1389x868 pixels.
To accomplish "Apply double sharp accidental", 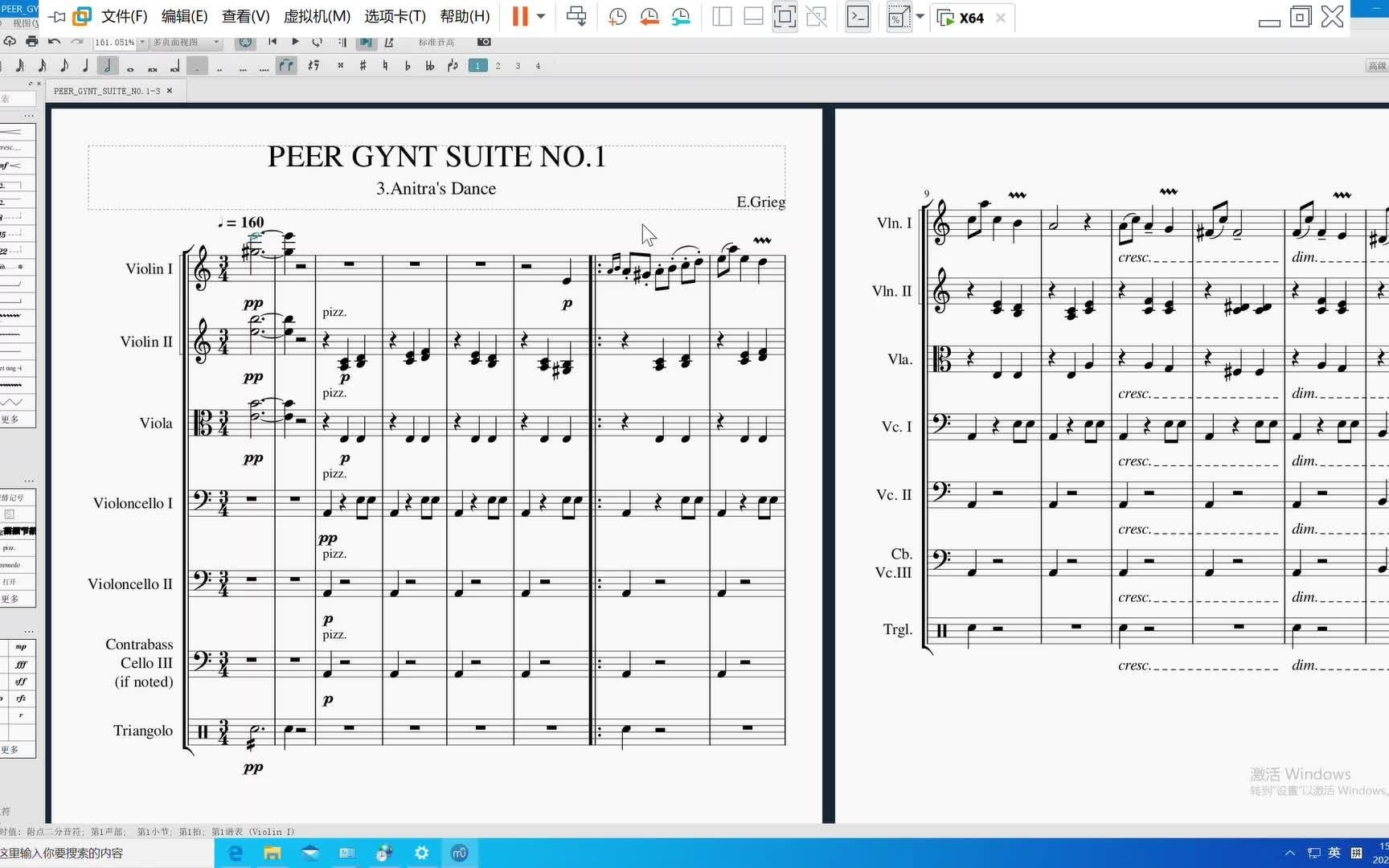I will tap(341, 66).
